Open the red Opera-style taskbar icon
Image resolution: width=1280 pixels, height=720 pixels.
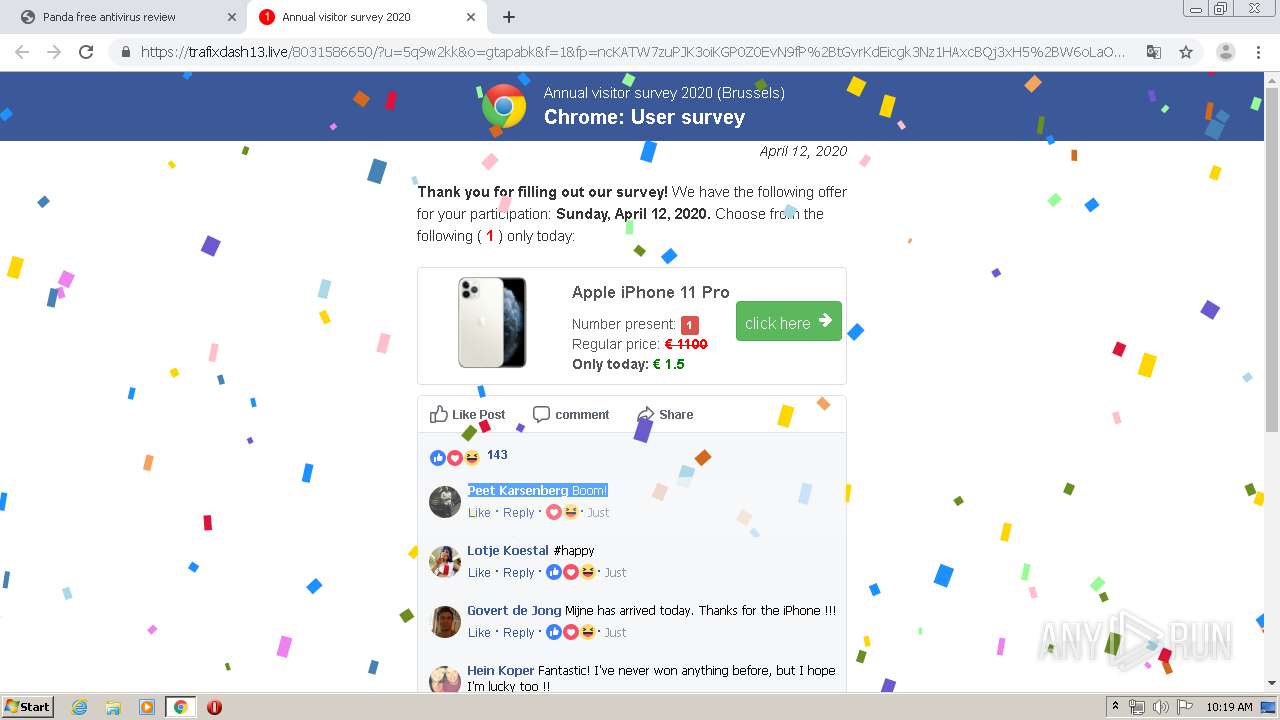214,707
